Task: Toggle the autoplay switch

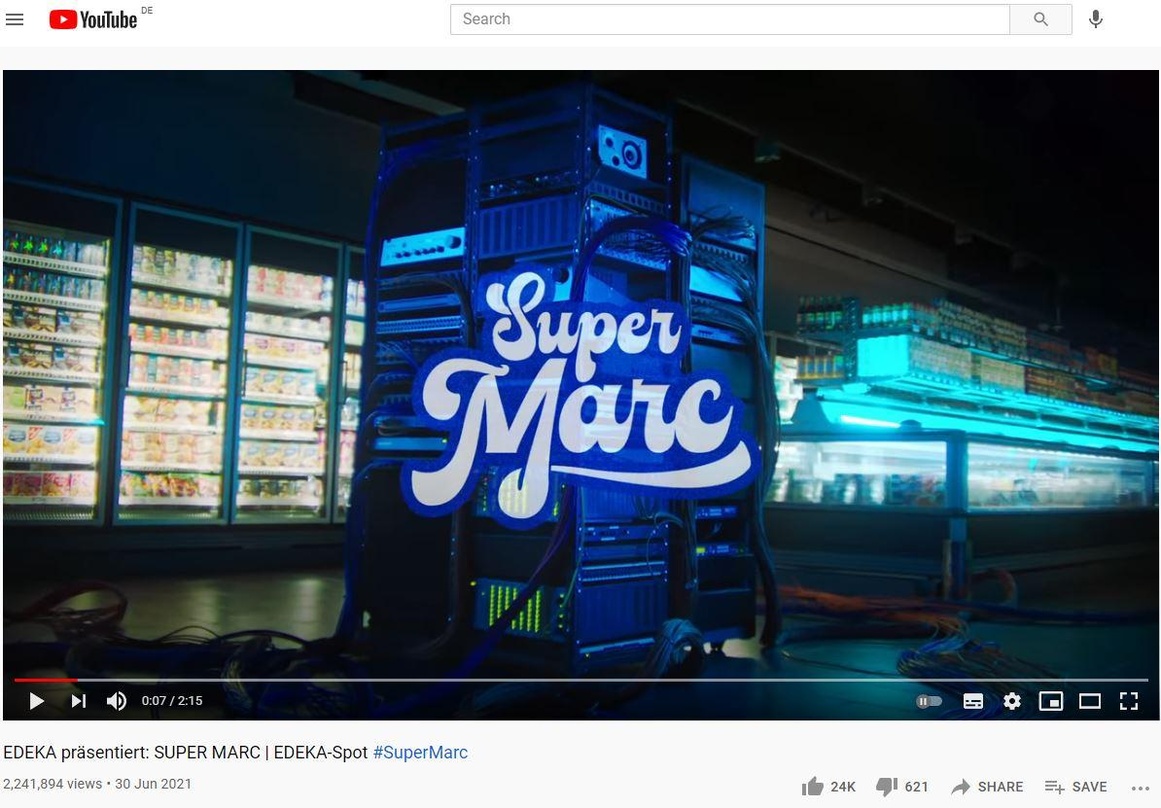Action: pos(929,701)
